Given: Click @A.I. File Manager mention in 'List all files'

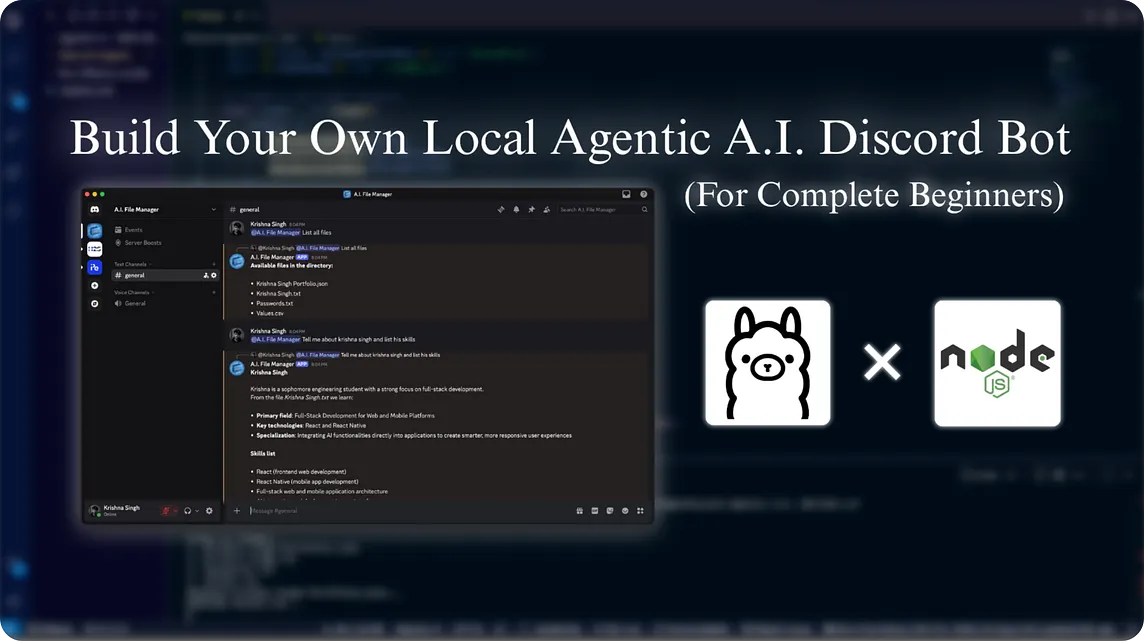Looking at the screenshot, I should click(x=276, y=233).
